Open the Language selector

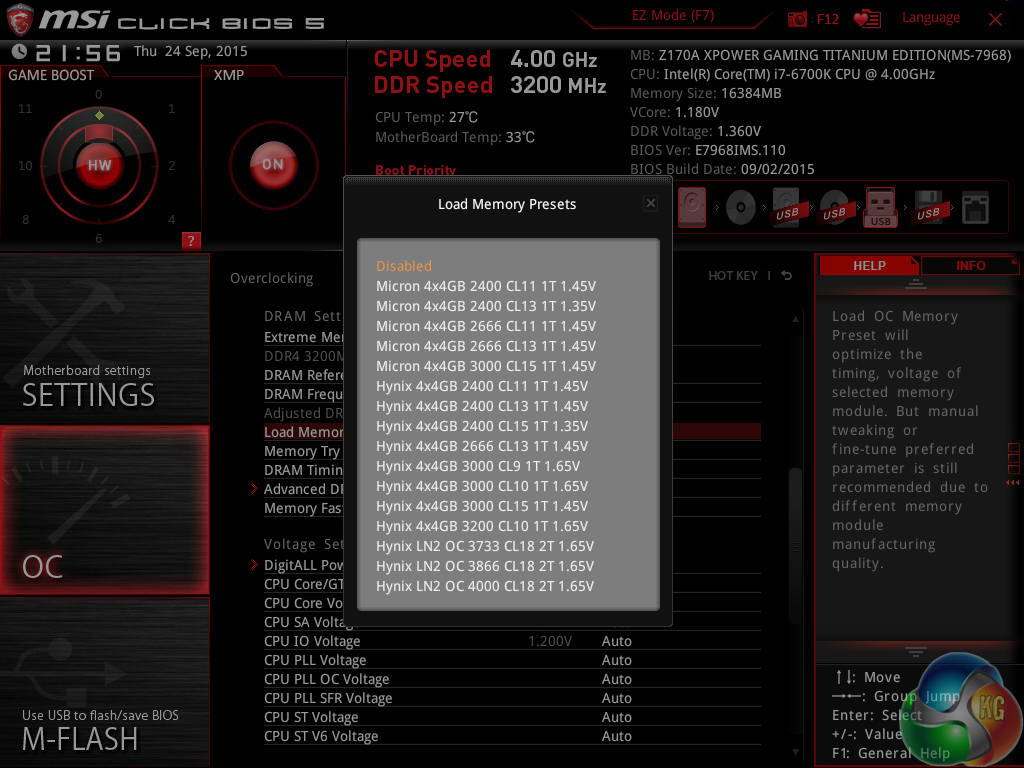(931, 18)
